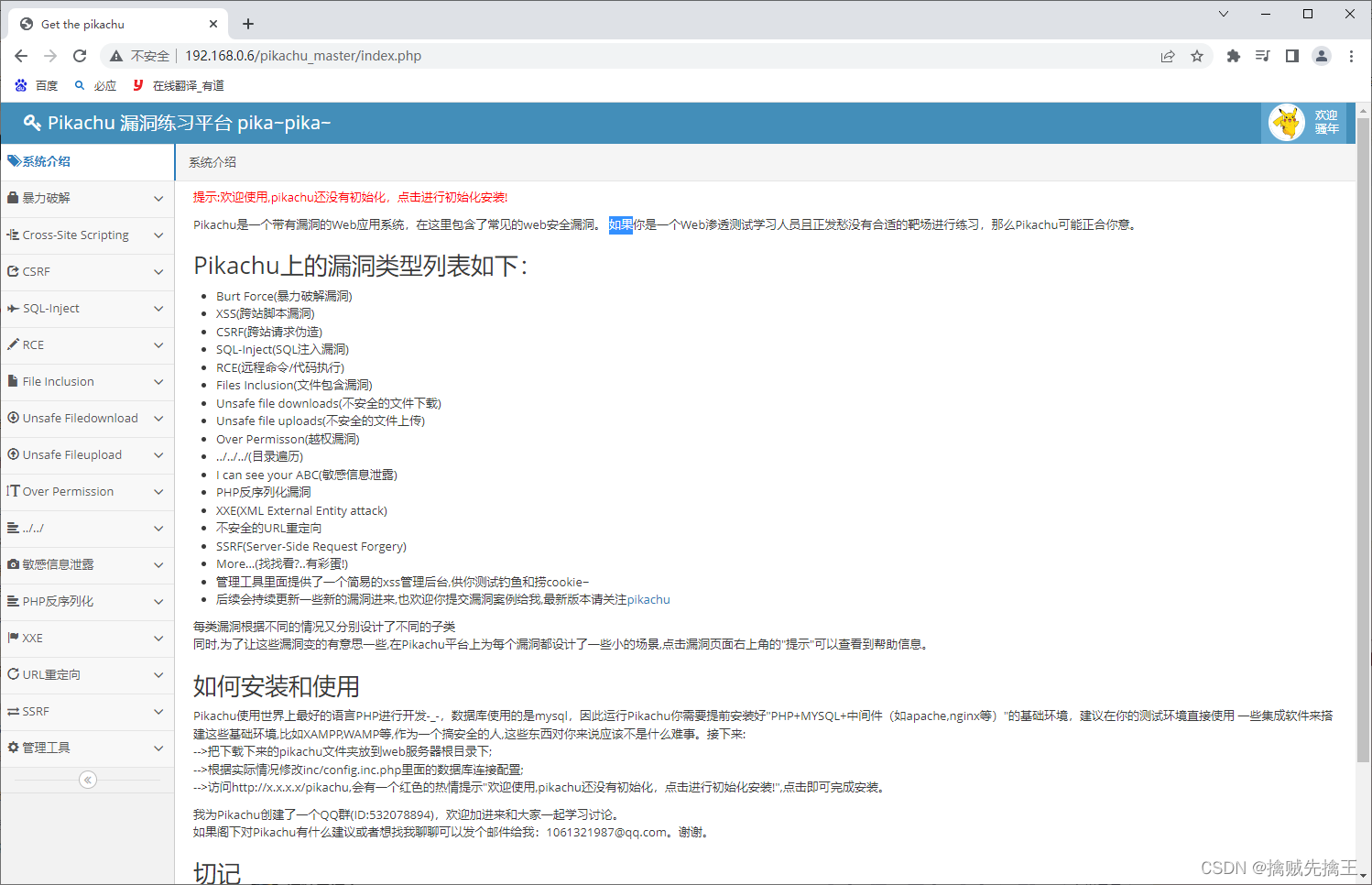
Task: Click the Pikachu avatar image in header
Action: [1287, 123]
